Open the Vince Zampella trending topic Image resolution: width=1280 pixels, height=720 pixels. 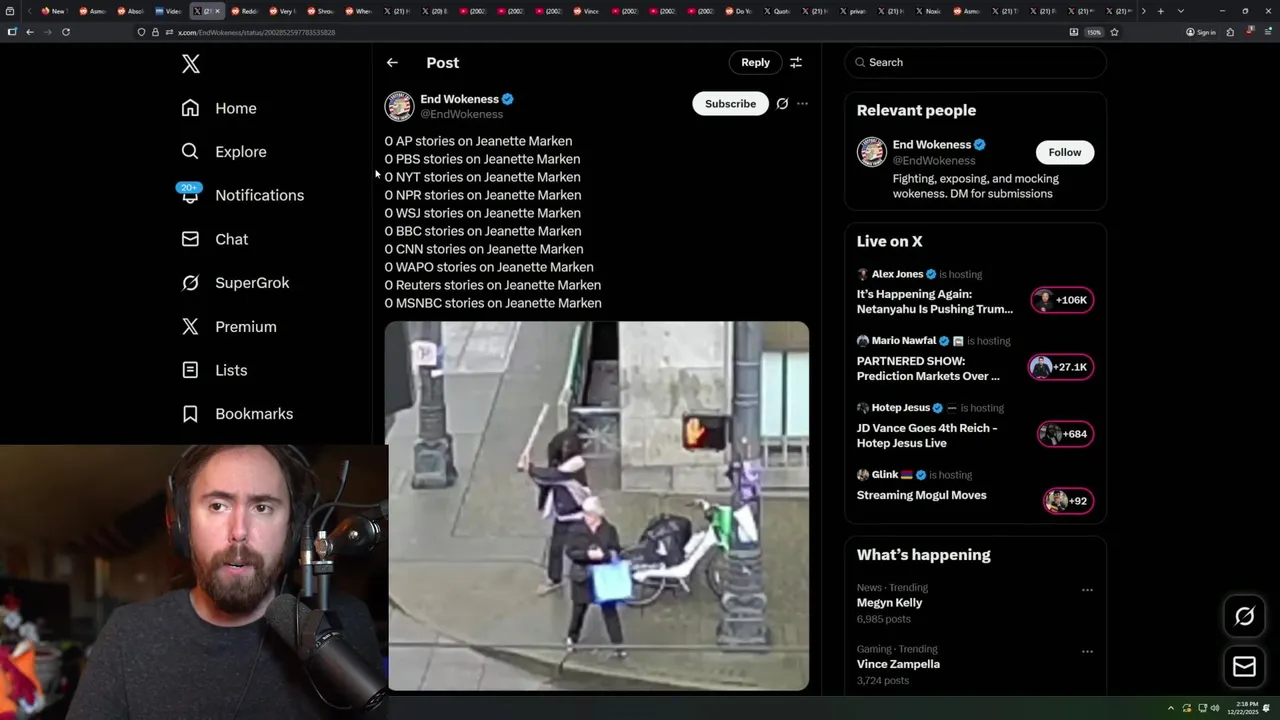click(x=898, y=664)
